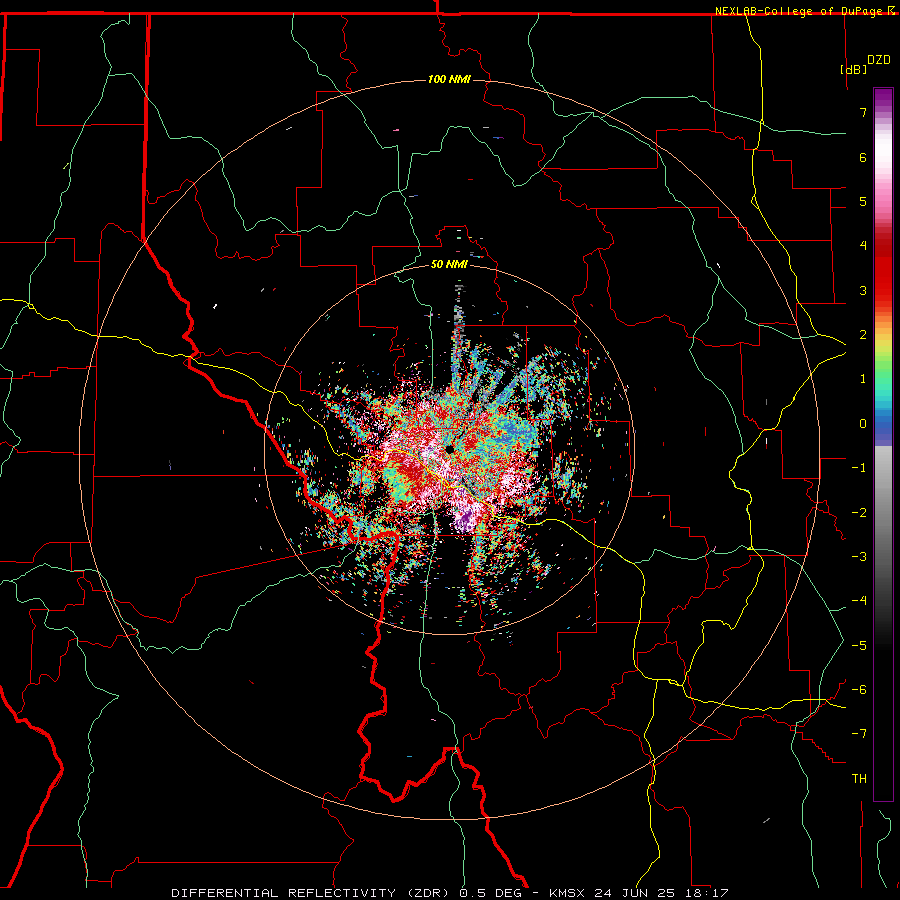Select the 50 NMI range ring label
This screenshot has width=900, height=900.
click(449, 264)
